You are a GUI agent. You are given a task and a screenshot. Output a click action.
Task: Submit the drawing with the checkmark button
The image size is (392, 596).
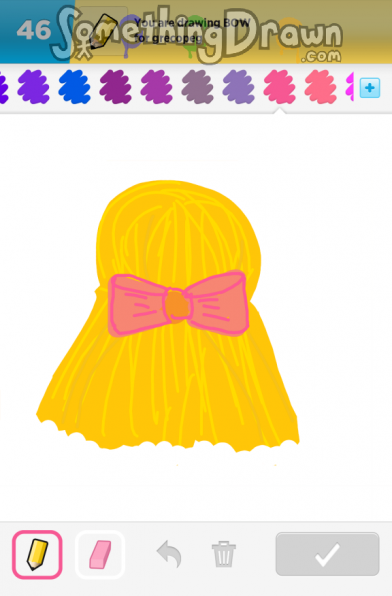[327, 554]
